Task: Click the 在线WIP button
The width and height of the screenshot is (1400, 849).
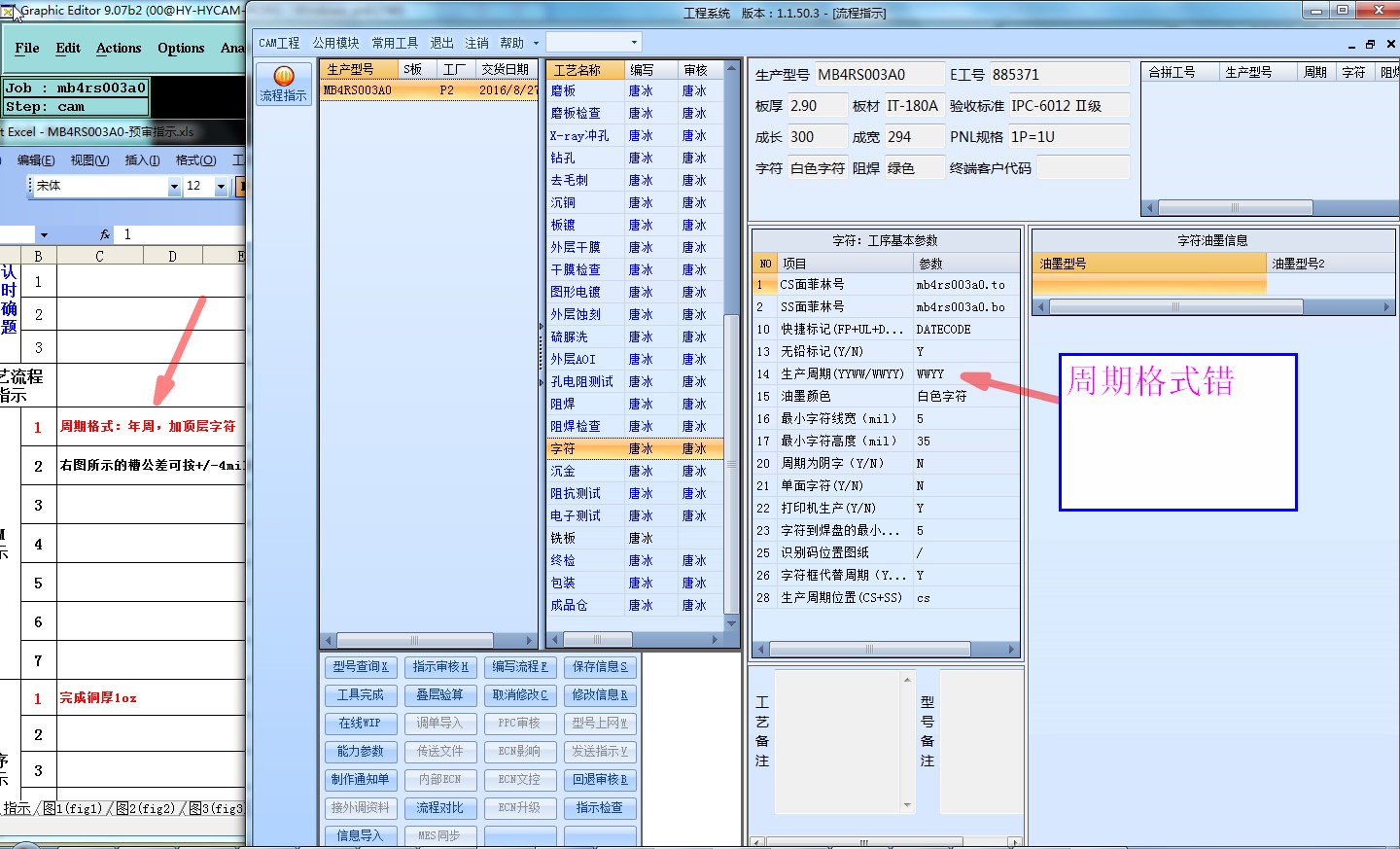Action: (x=360, y=724)
